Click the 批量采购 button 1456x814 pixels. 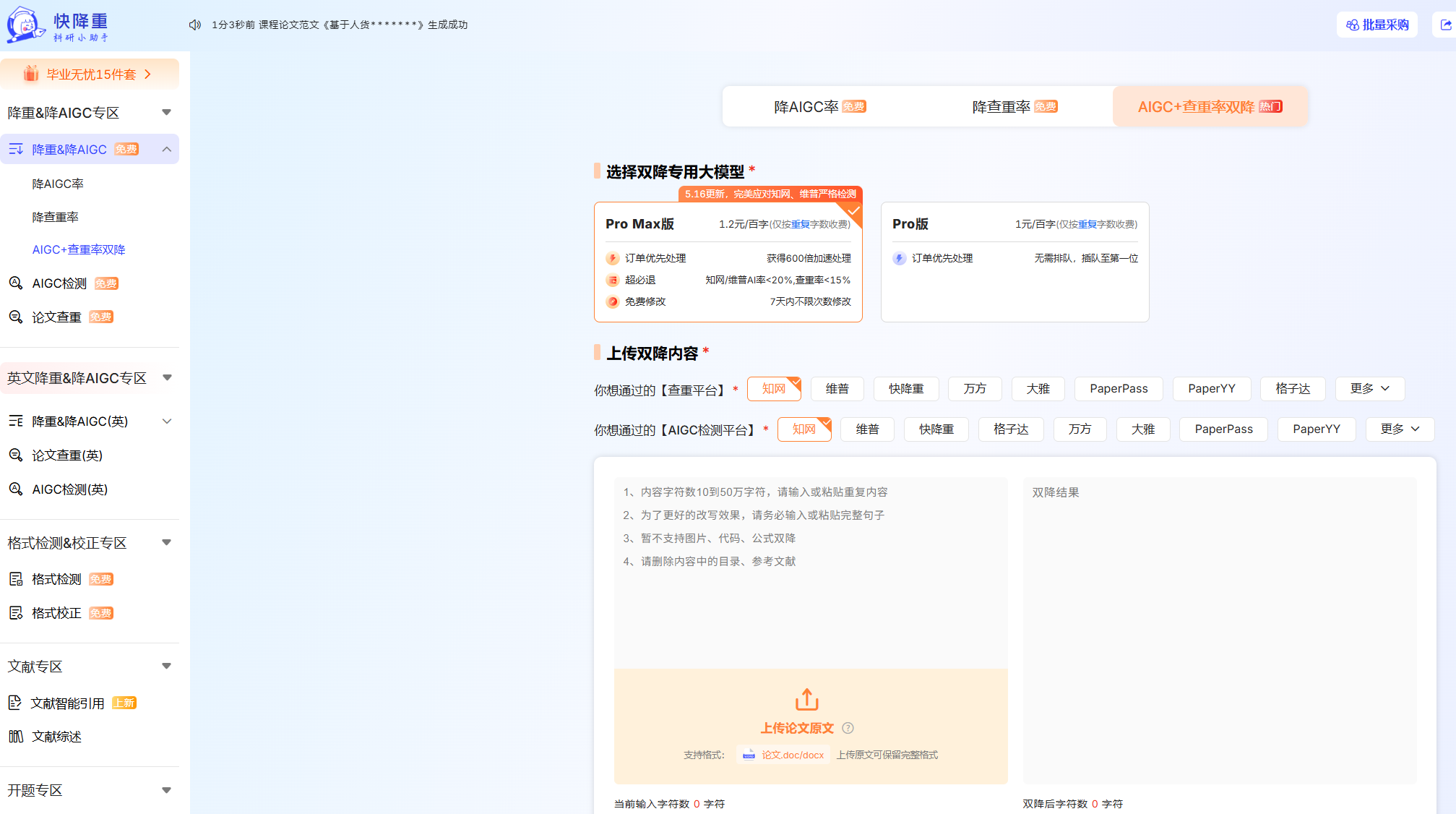click(x=1377, y=25)
